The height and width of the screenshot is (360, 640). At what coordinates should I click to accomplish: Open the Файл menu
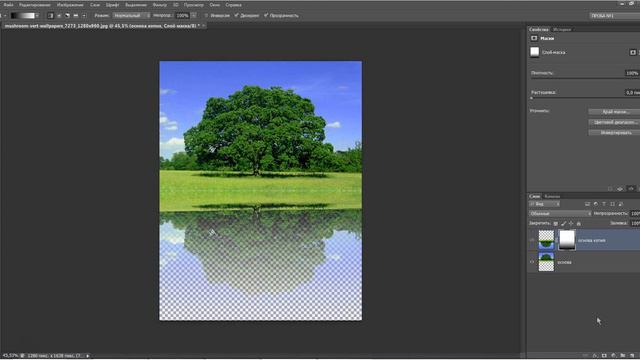point(8,5)
